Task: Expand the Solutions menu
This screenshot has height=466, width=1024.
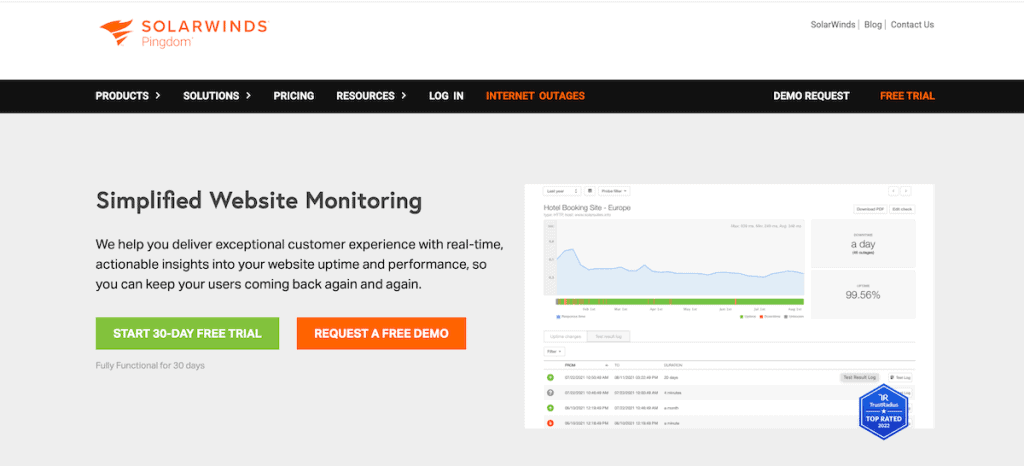Action: pos(217,96)
